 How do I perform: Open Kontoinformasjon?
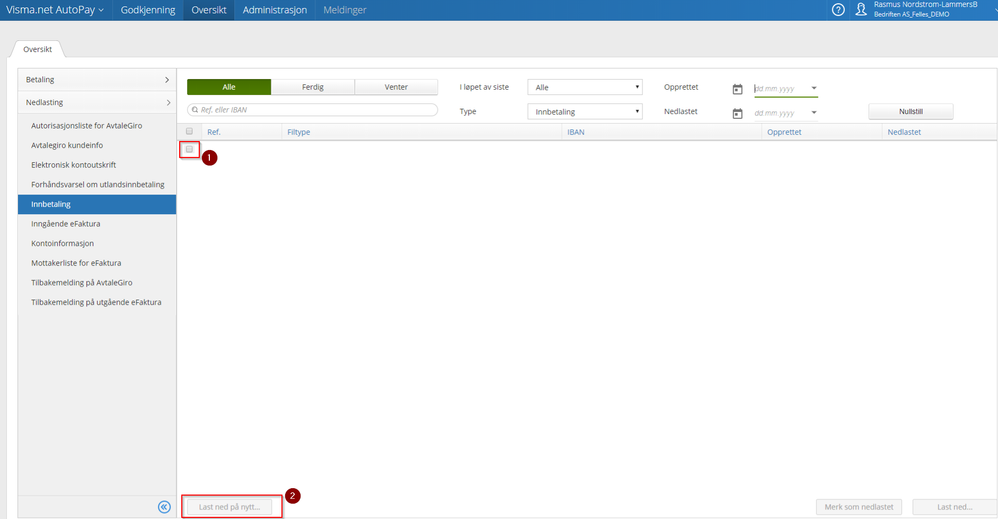97,243
